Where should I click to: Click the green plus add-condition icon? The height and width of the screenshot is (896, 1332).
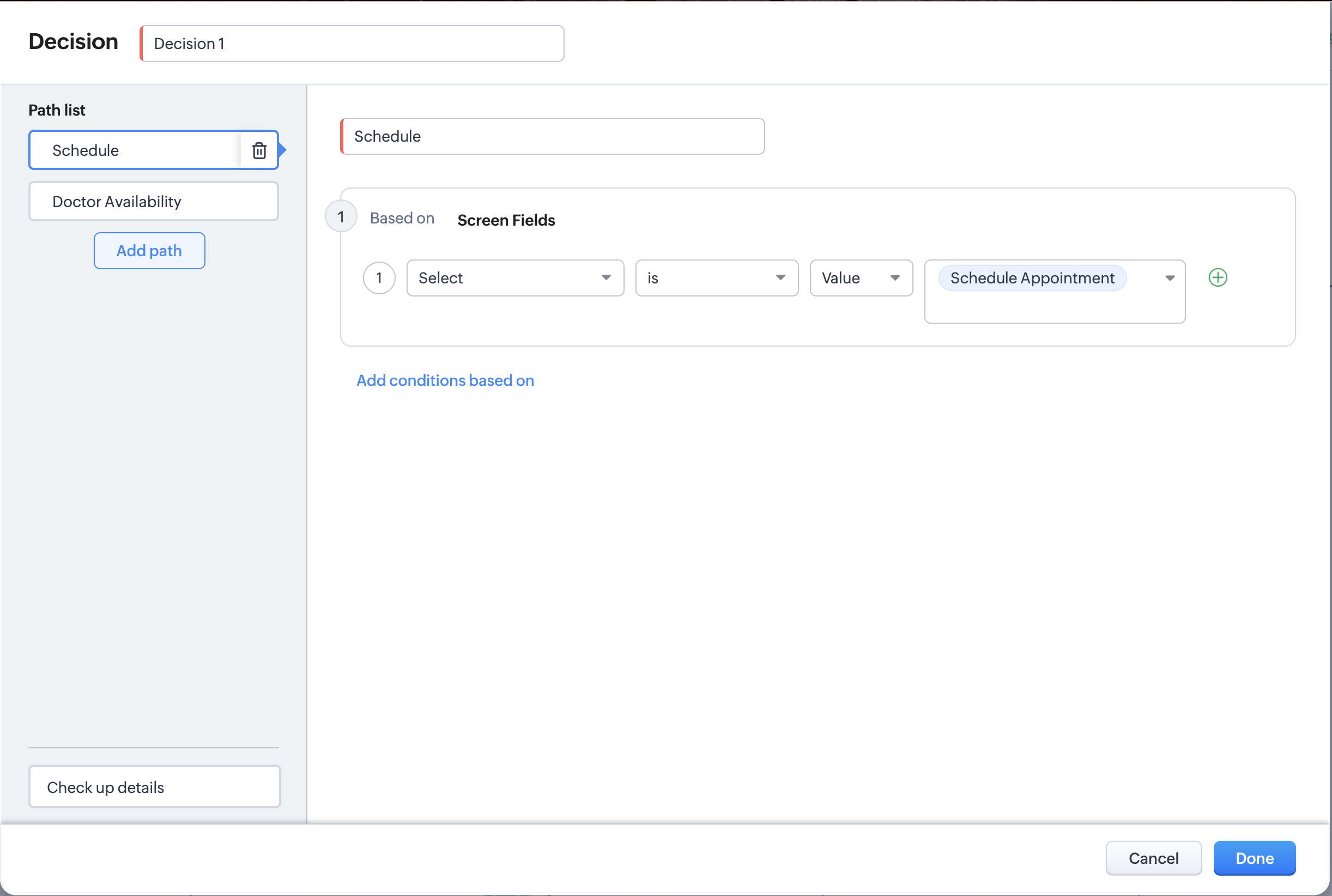click(x=1218, y=278)
